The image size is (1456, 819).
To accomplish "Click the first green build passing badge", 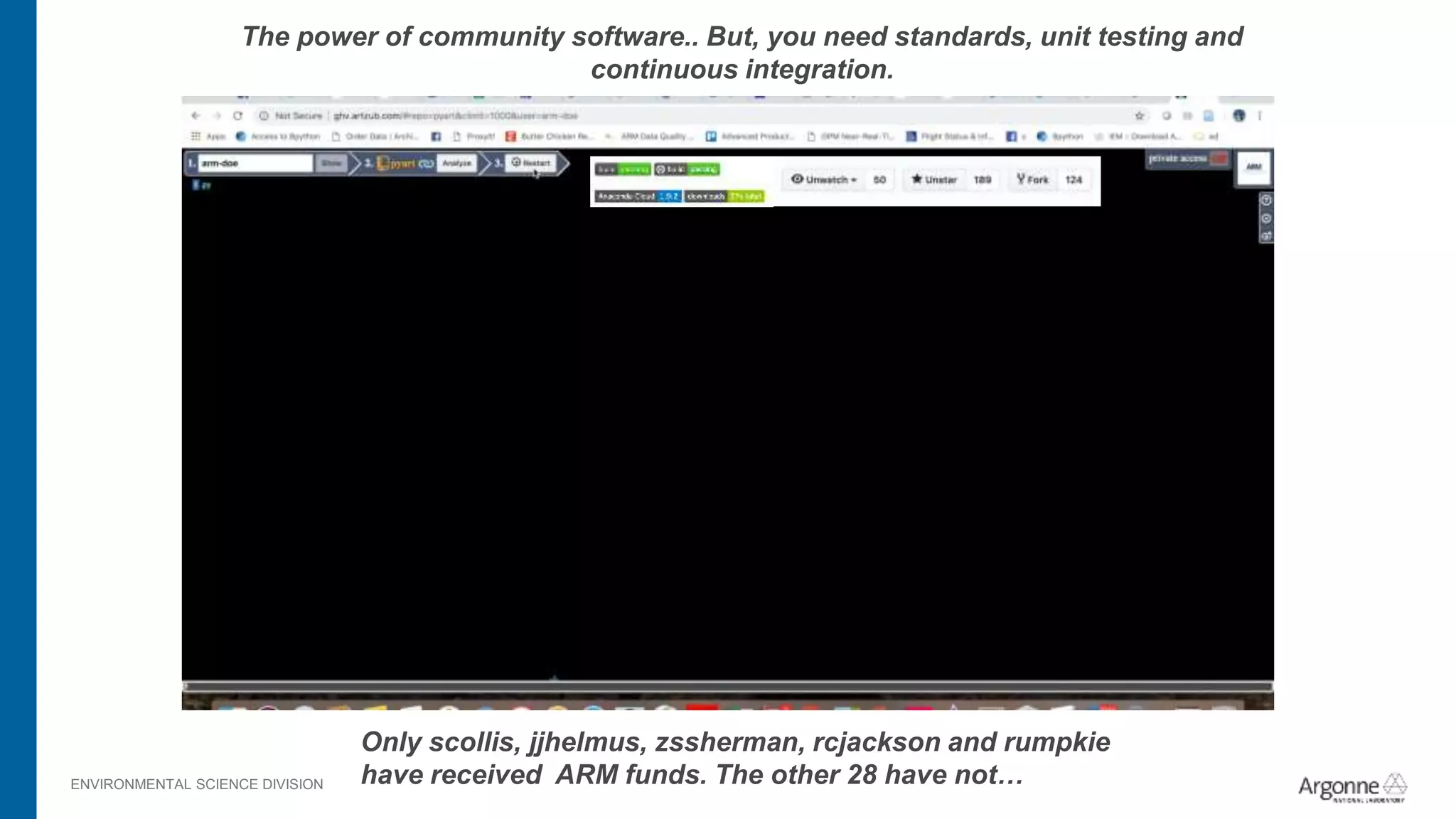I will tap(623, 169).
